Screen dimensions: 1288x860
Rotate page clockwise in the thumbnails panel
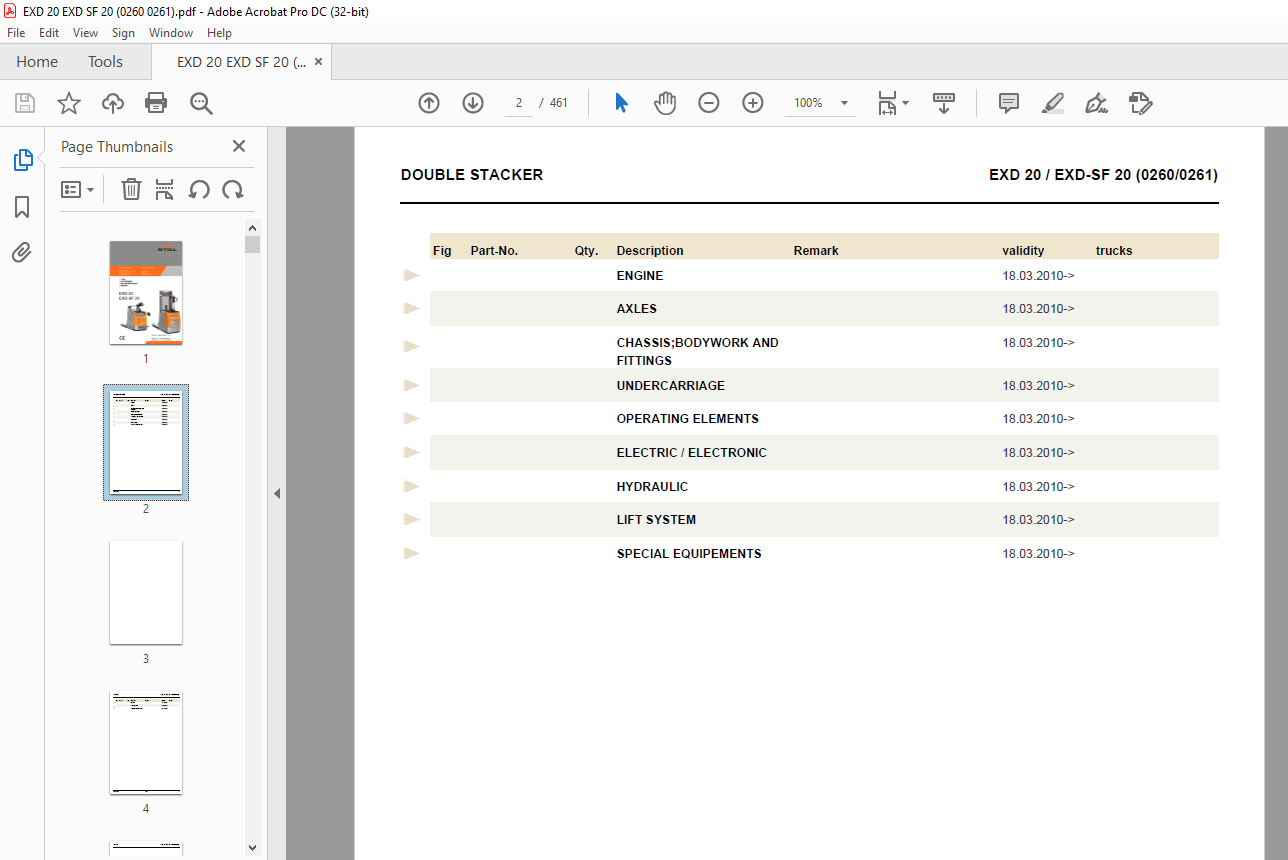(233, 189)
